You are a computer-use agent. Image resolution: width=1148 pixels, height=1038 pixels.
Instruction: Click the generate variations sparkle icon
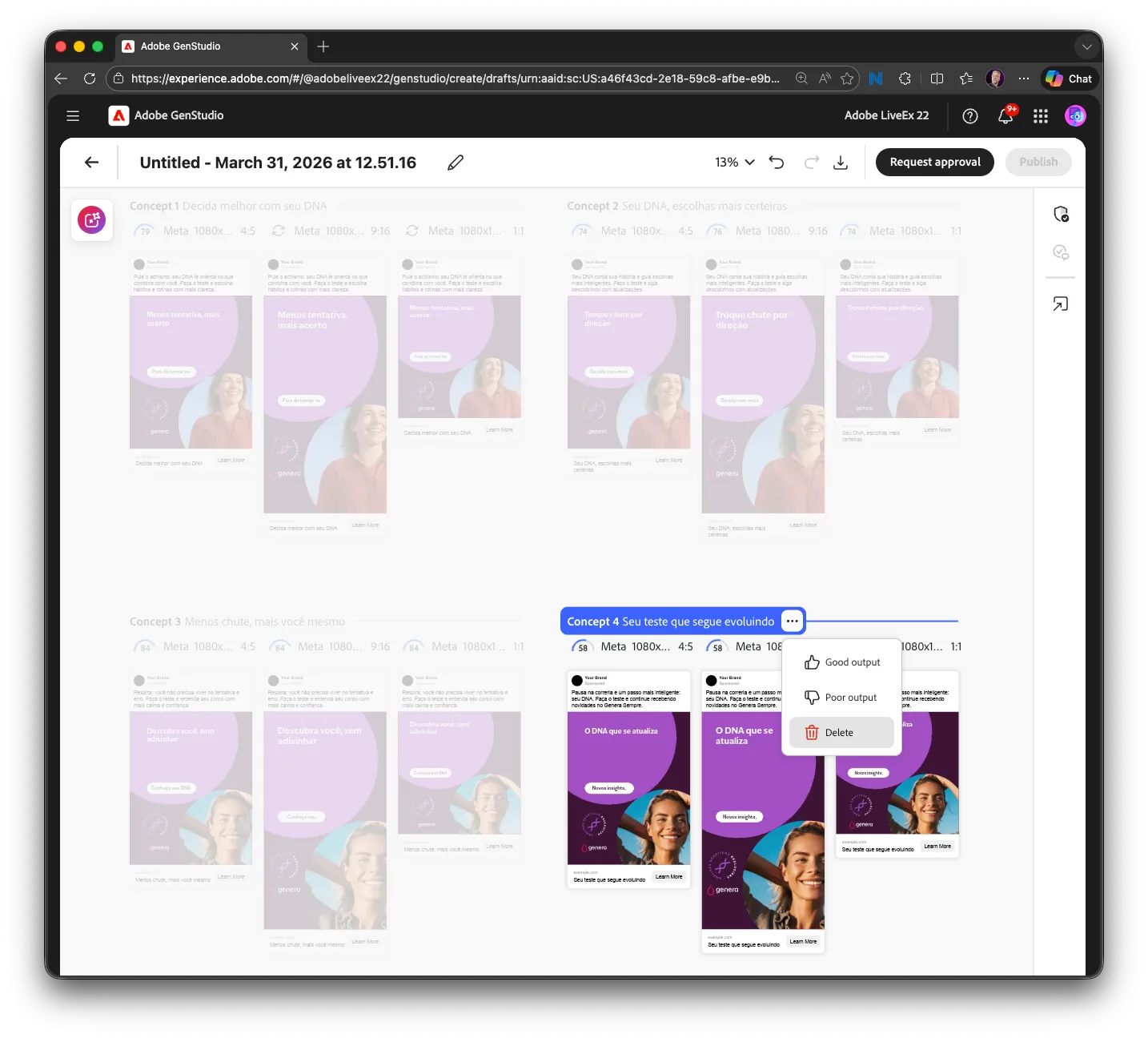click(92, 219)
